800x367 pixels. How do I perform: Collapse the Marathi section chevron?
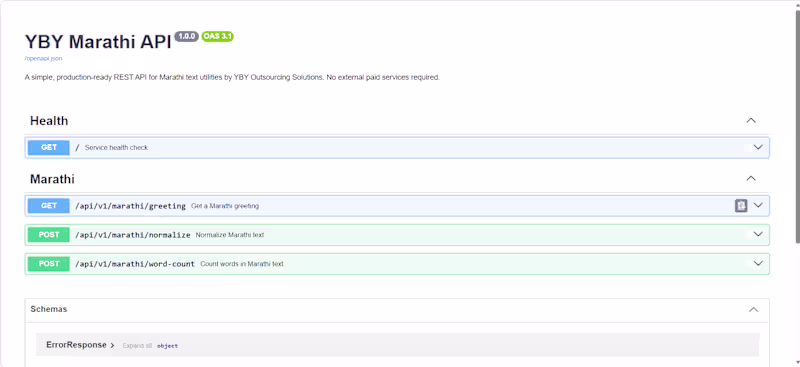[x=751, y=179]
